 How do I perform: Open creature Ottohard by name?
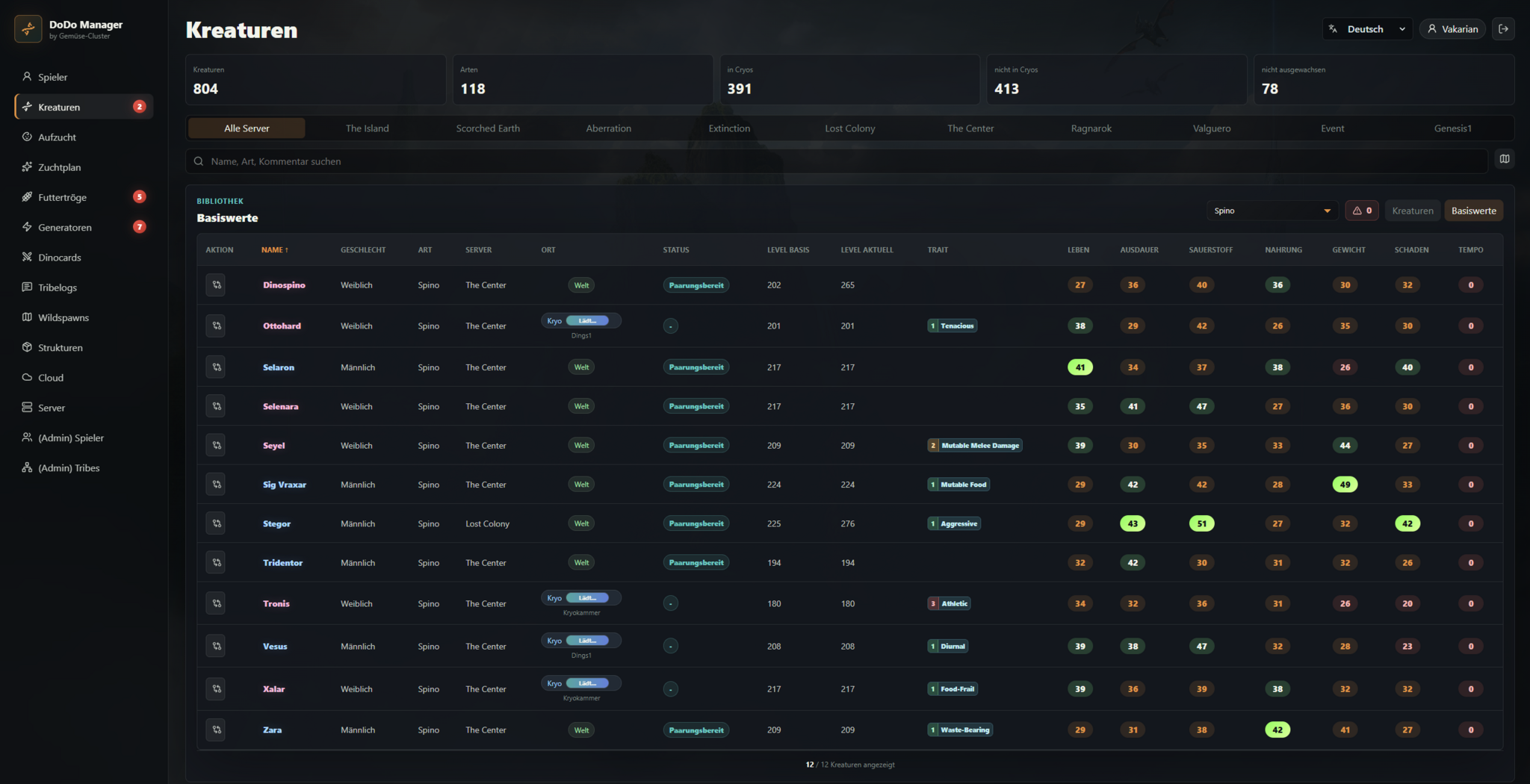coord(282,326)
